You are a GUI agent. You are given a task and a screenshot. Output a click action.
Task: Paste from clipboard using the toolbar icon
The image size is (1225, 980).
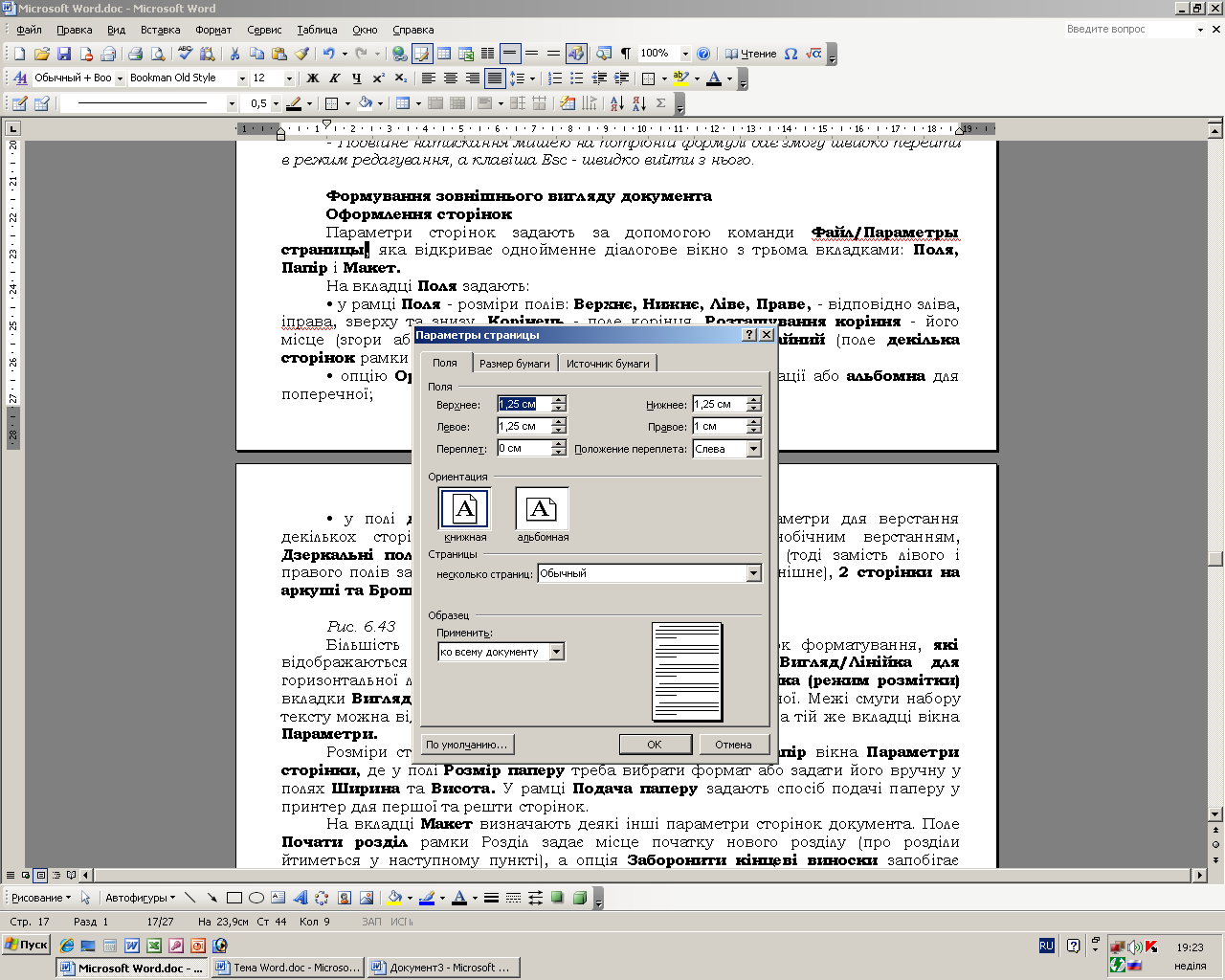[278, 54]
